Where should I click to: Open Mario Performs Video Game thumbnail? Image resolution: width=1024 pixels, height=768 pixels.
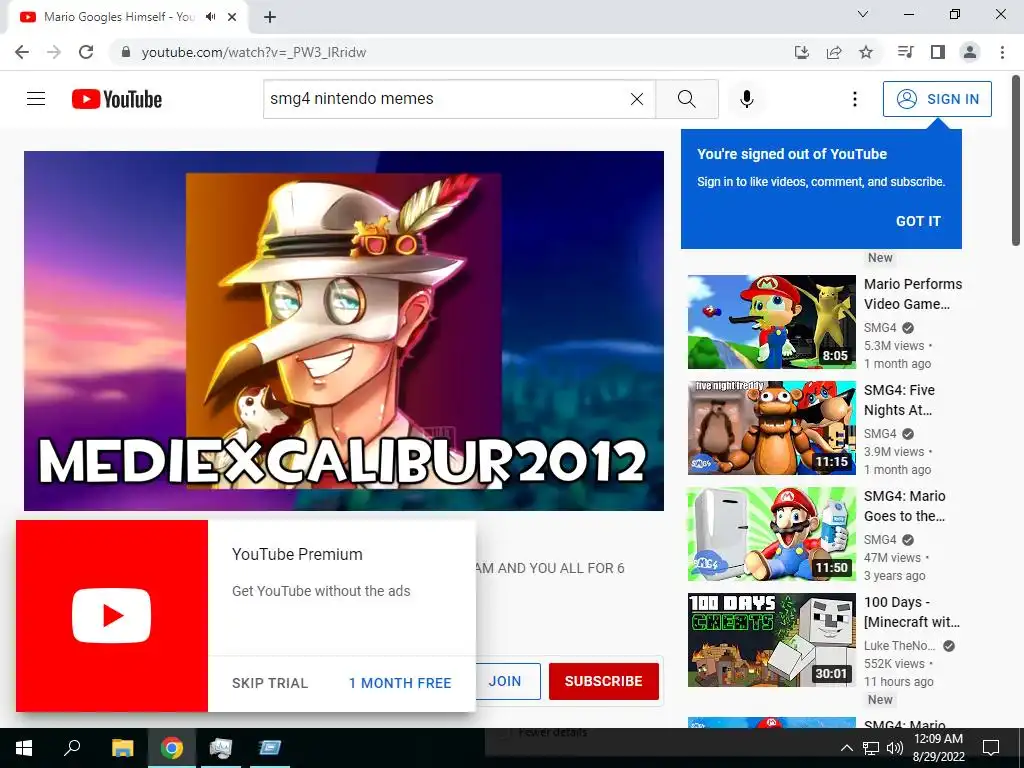pos(771,321)
